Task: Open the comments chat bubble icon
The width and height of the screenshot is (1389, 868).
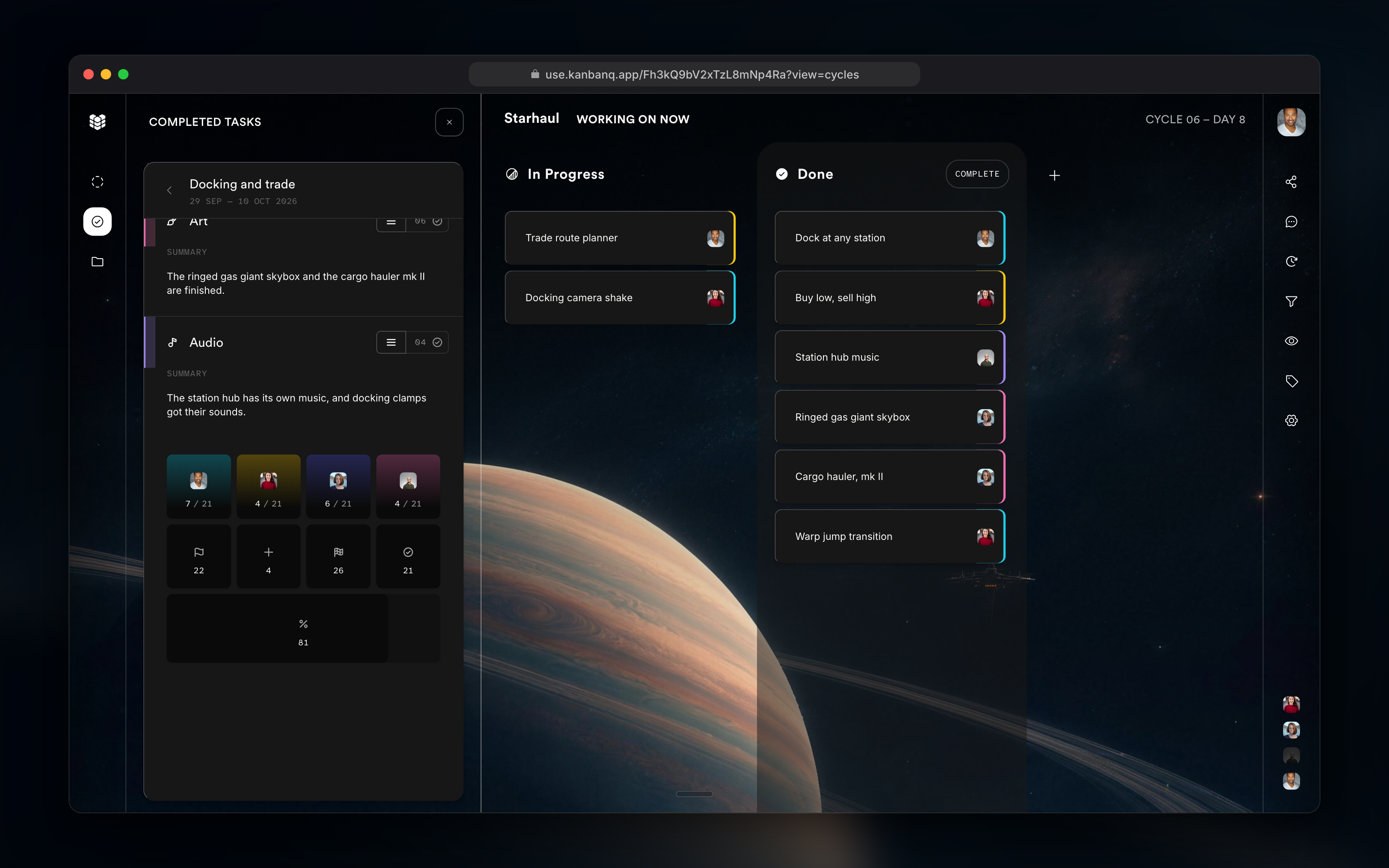Action: click(1291, 222)
